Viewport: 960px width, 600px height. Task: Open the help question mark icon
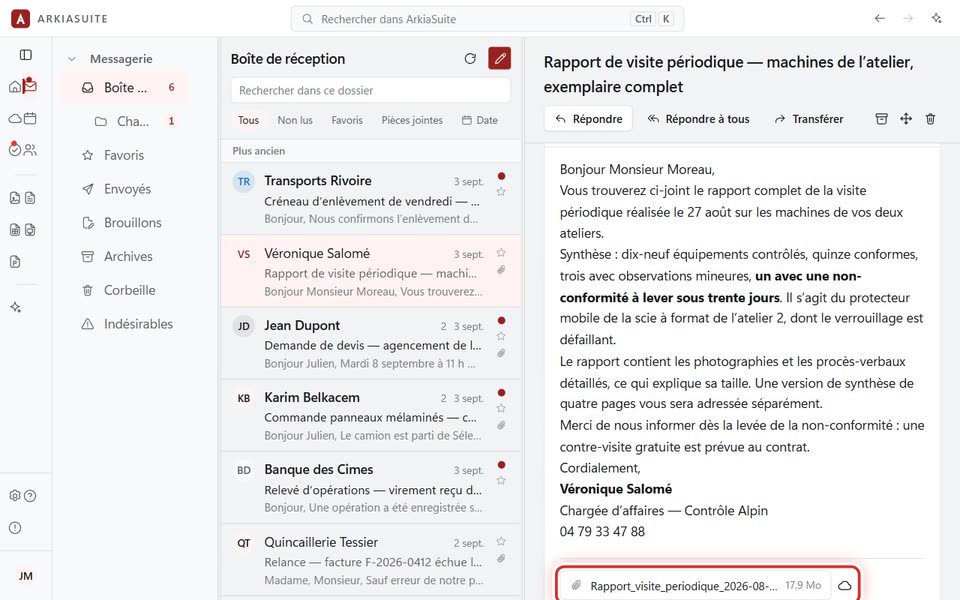click(30, 496)
